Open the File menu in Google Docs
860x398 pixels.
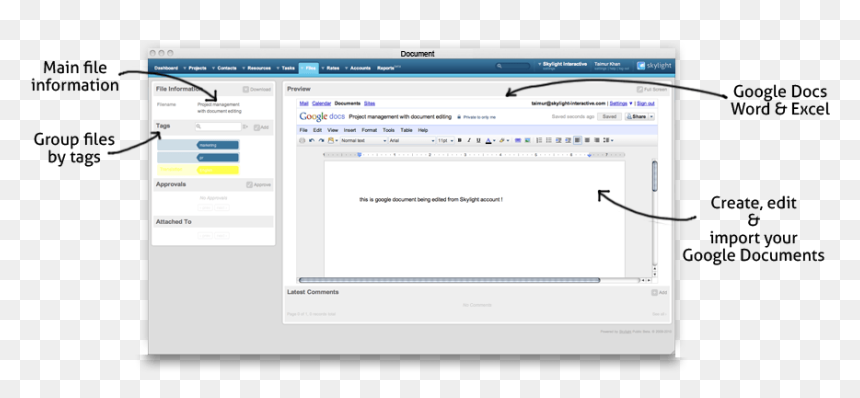pyautogui.click(x=303, y=130)
